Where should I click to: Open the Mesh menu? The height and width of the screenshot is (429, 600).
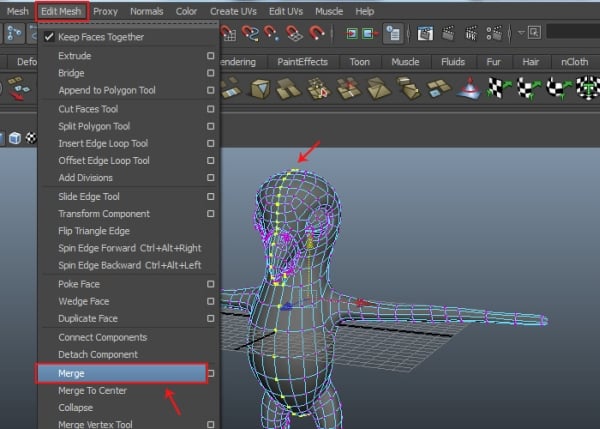click(x=18, y=11)
